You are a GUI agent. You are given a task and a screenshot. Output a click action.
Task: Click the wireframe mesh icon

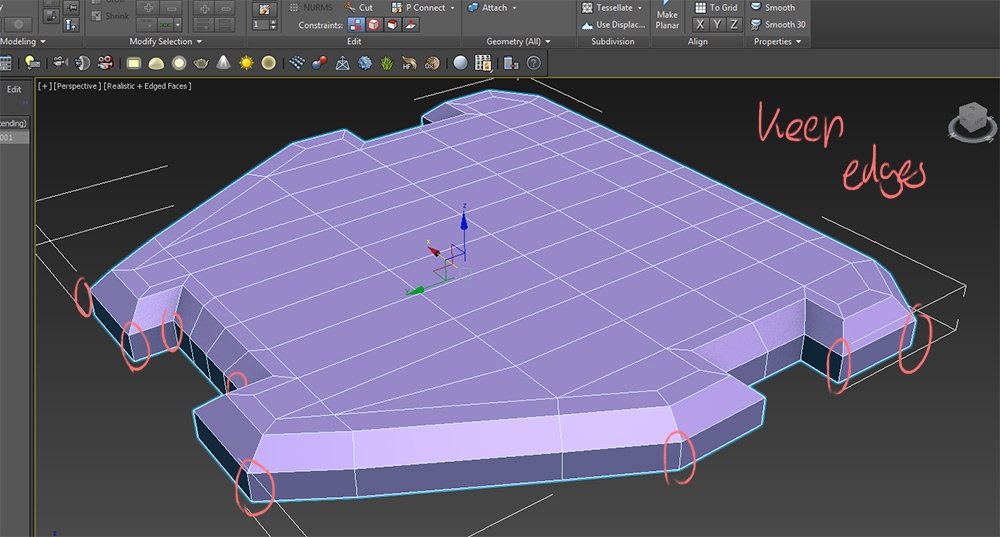click(x=342, y=63)
